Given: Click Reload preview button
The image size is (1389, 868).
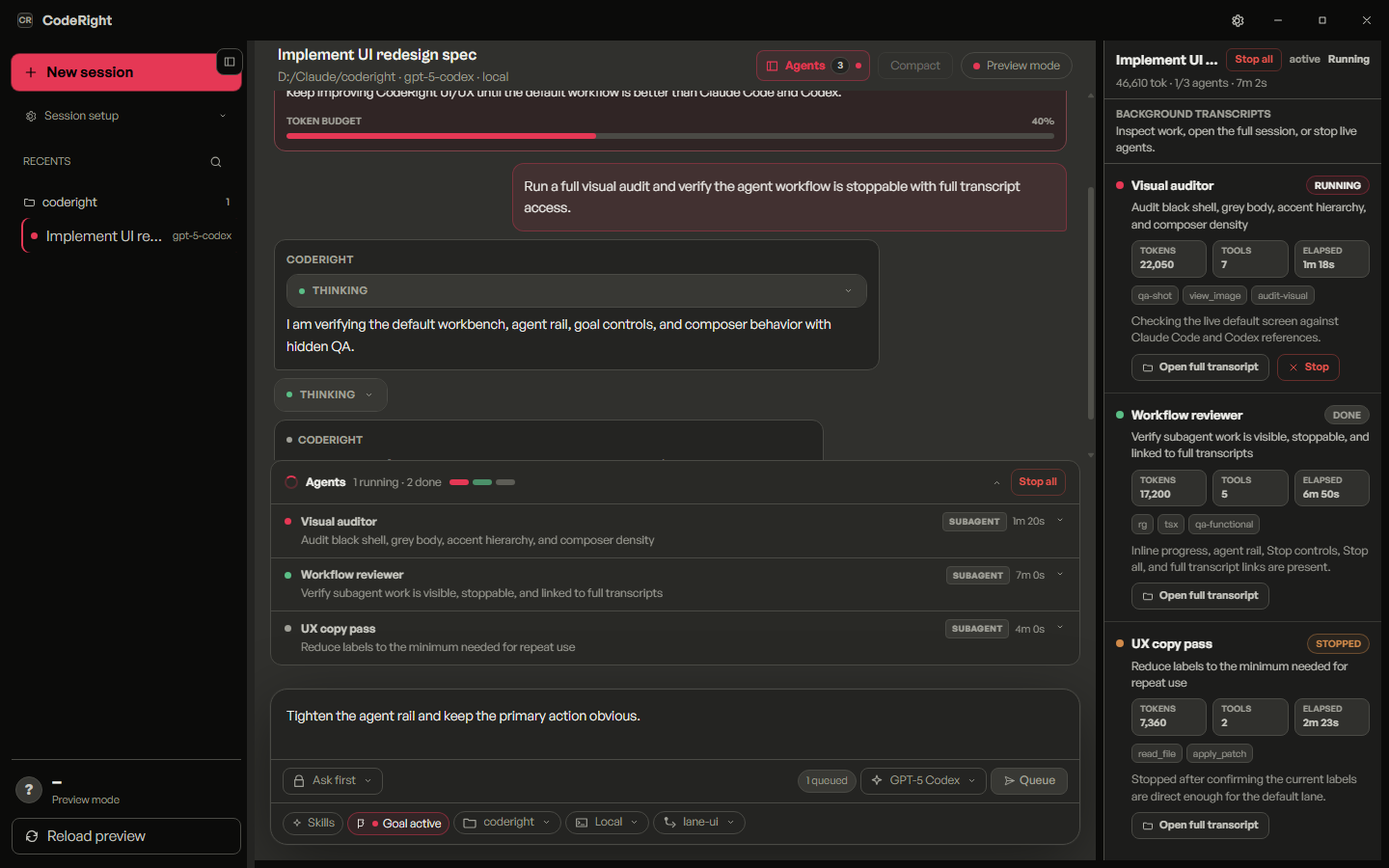Looking at the screenshot, I should (x=125, y=836).
